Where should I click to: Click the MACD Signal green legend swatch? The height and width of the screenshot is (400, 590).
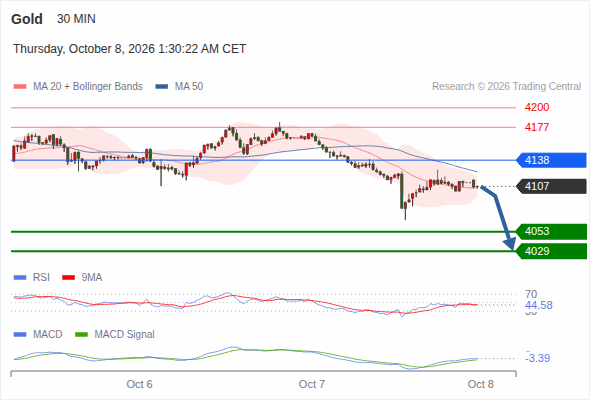[x=81, y=335]
